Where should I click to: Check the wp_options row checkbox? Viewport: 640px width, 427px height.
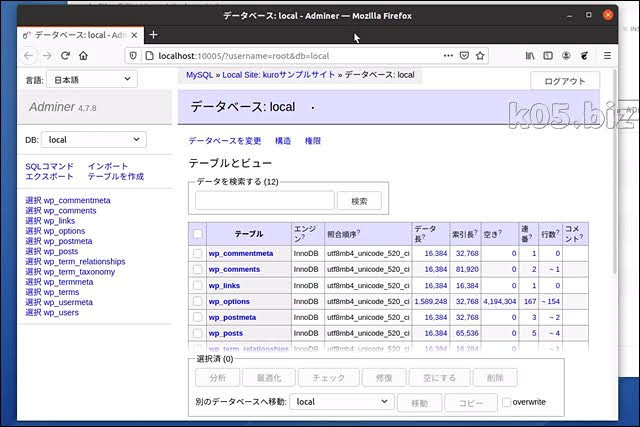point(198,301)
